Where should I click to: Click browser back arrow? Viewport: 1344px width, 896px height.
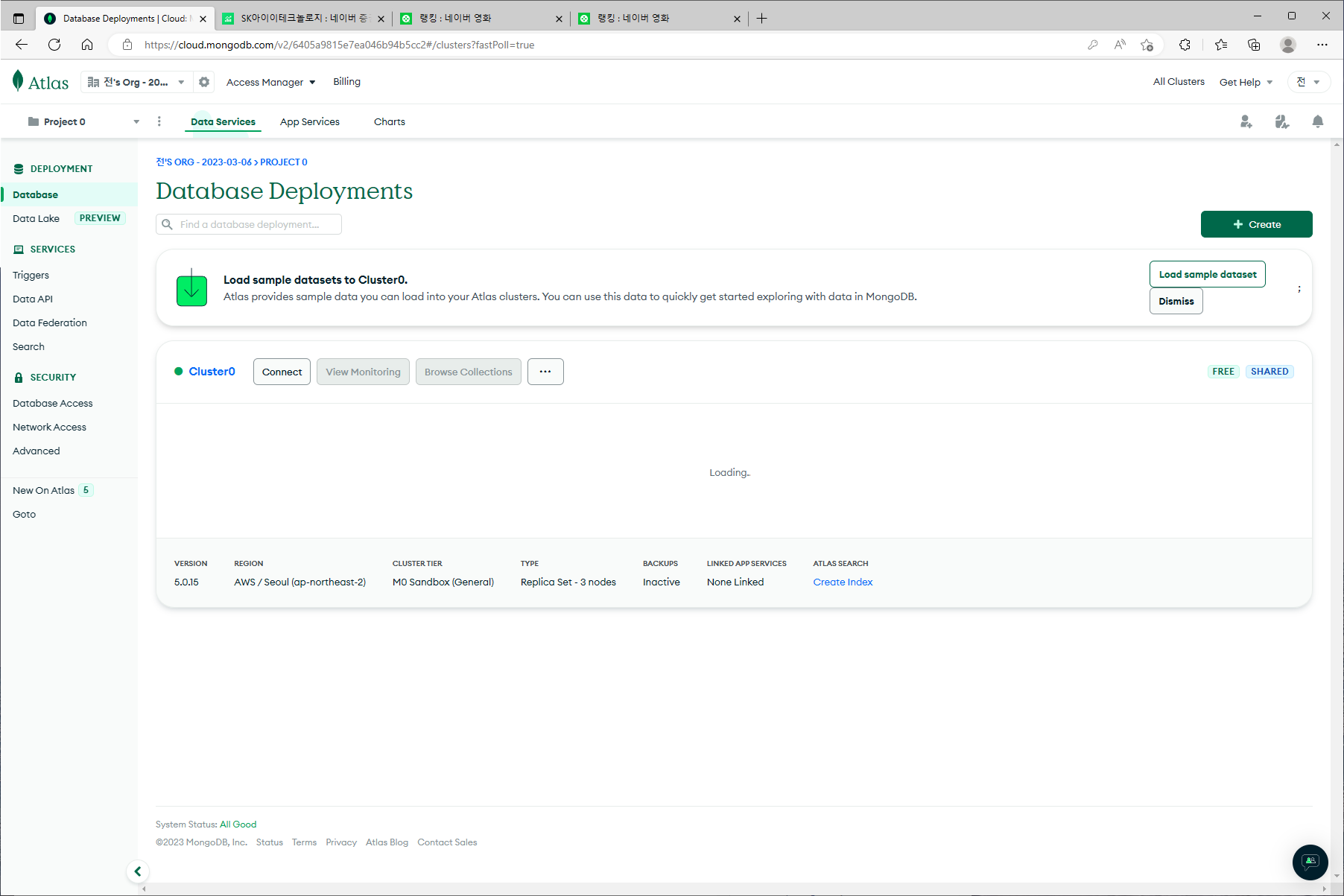point(22,45)
